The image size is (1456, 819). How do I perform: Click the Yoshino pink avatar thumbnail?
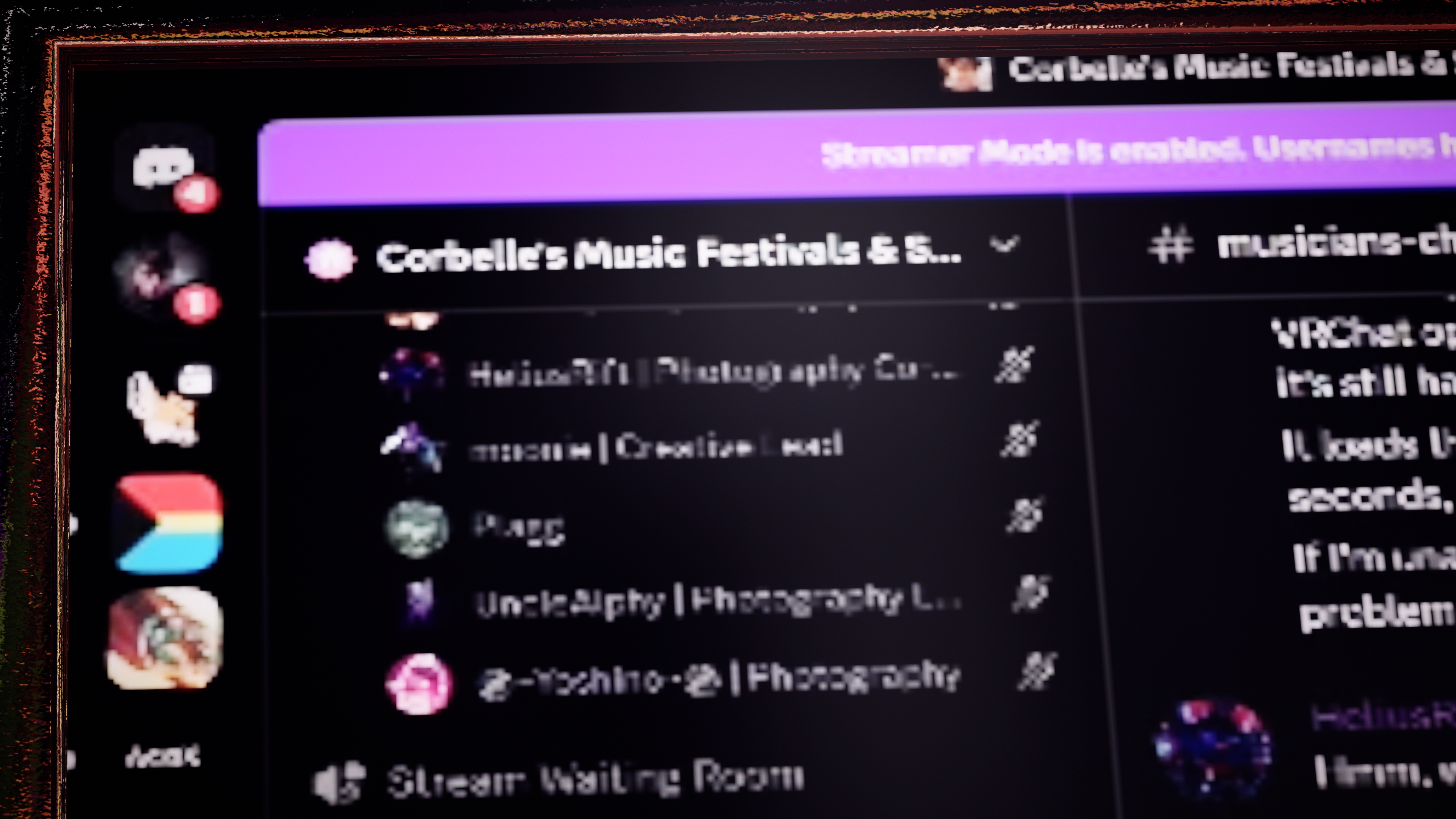[419, 684]
